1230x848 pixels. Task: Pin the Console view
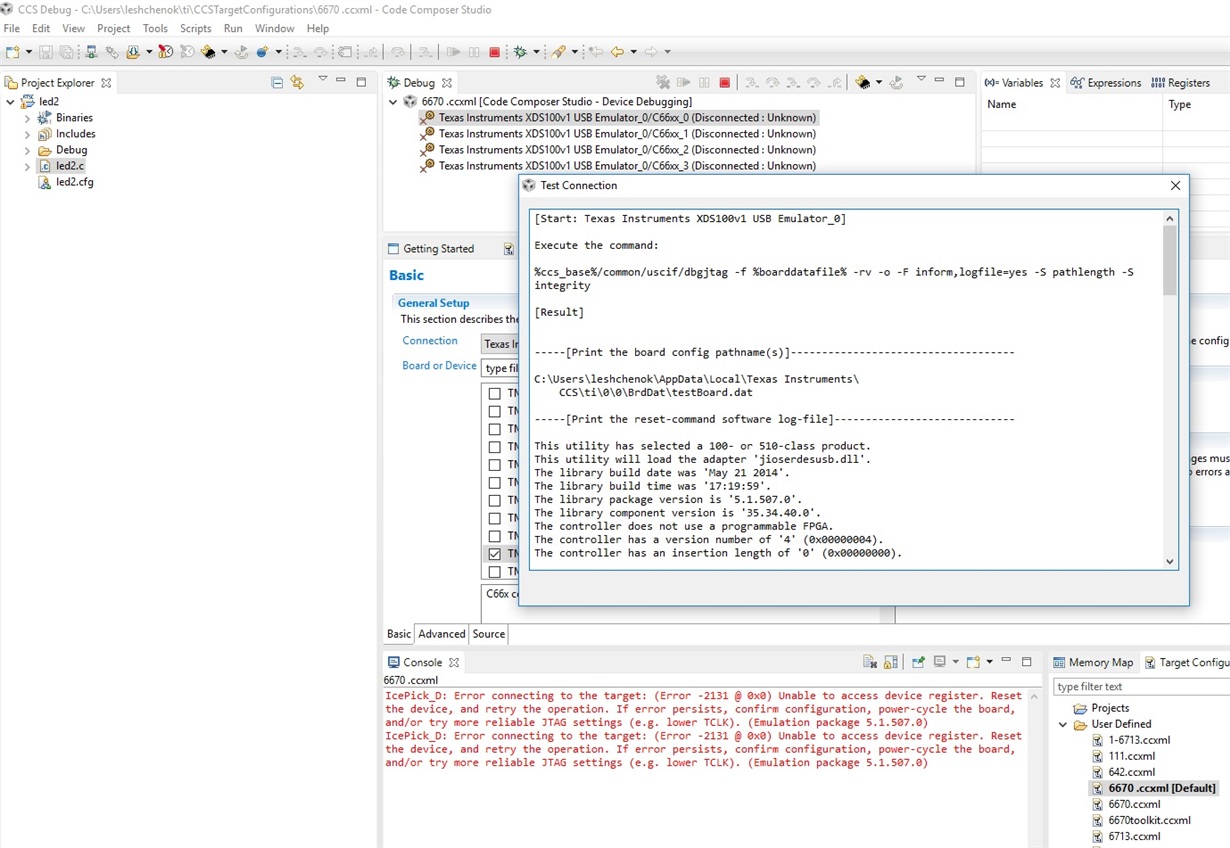pos(918,662)
